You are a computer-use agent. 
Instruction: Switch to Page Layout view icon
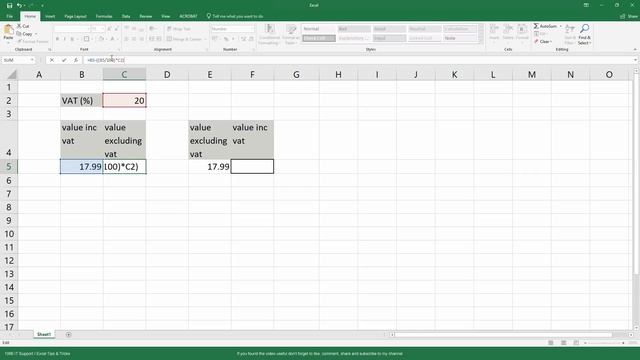[x=563, y=343]
